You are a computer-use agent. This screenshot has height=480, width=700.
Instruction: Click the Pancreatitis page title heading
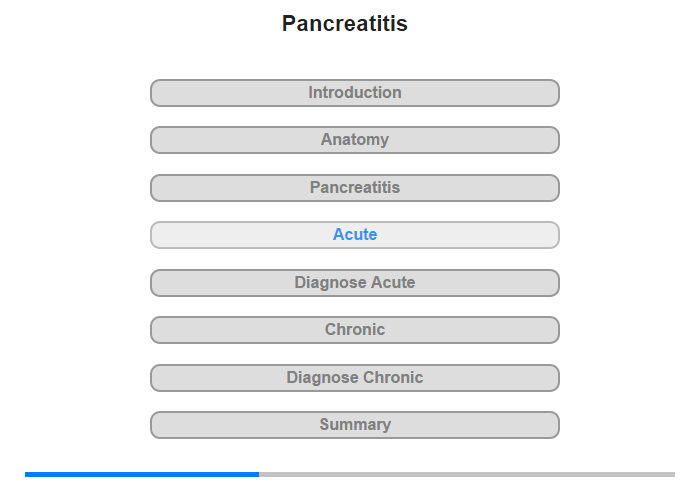pyautogui.click(x=345, y=24)
